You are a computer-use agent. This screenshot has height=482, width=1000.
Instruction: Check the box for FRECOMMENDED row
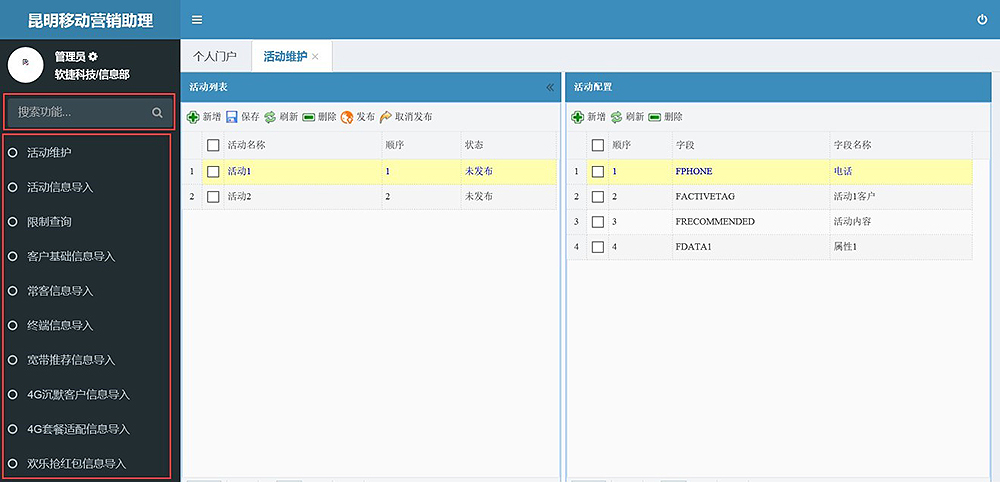(598, 222)
